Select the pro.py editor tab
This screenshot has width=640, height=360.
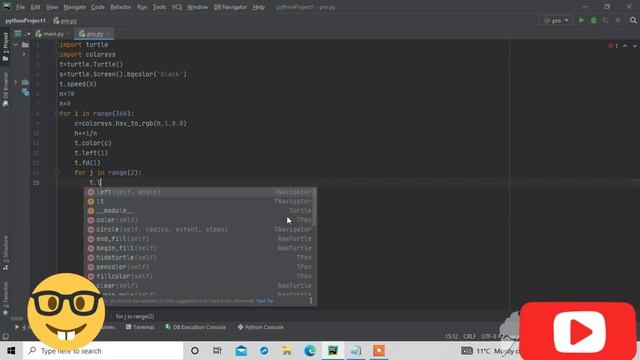(94, 34)
